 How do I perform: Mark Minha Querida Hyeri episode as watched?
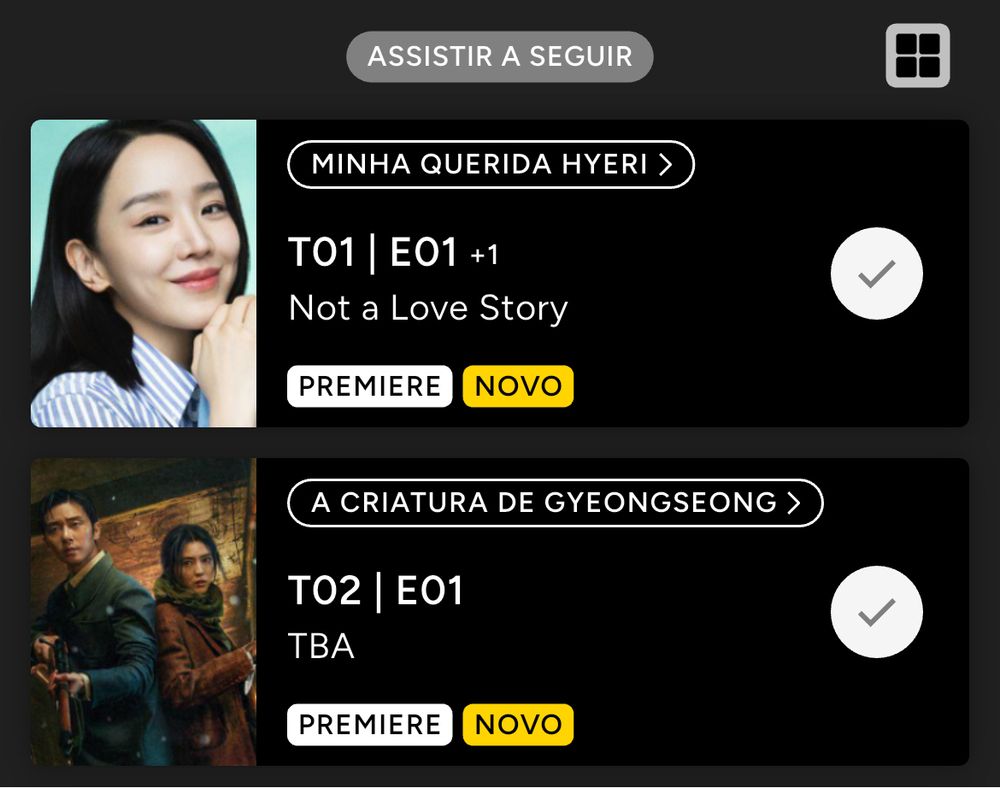pos(876,274)
